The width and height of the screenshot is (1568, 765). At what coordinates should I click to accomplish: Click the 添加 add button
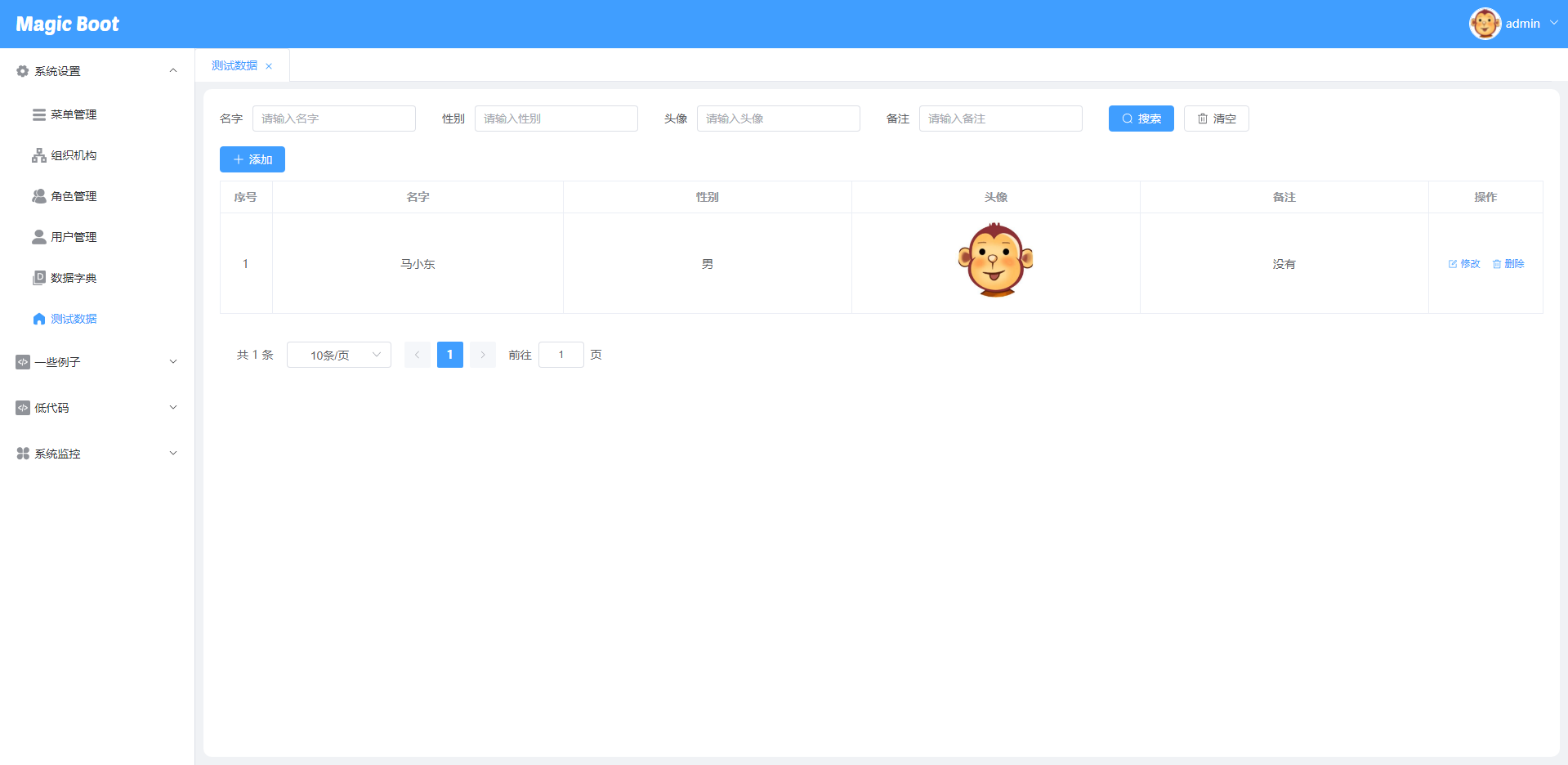(252, 159)
